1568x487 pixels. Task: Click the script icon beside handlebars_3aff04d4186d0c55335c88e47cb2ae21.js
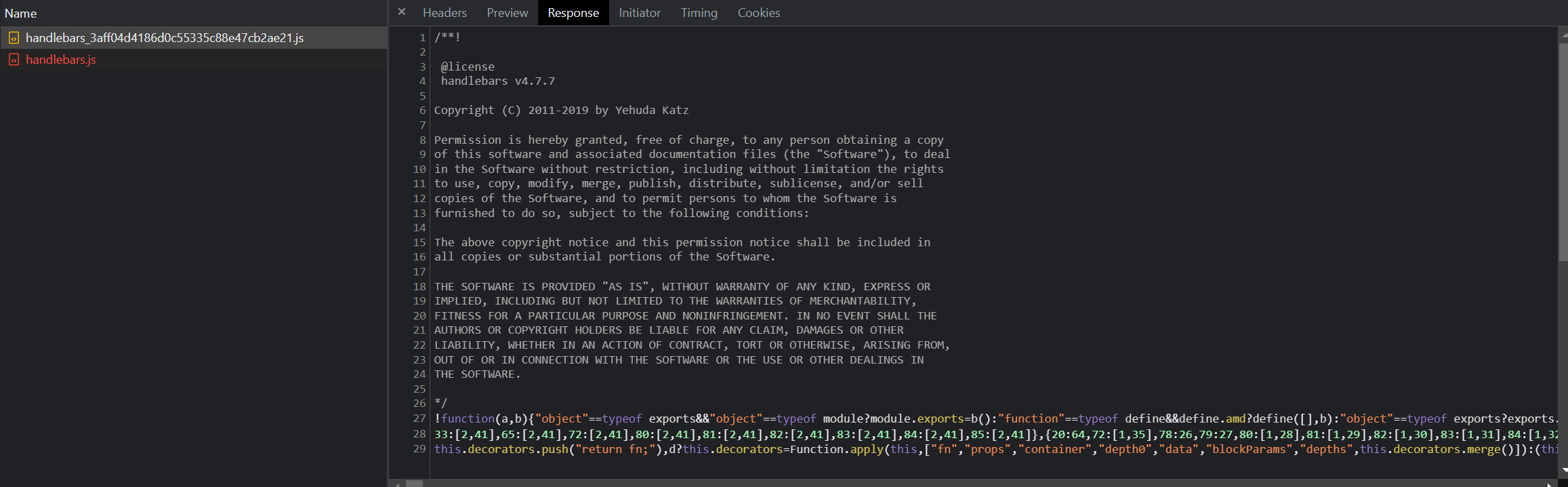(x=14, y=38)
